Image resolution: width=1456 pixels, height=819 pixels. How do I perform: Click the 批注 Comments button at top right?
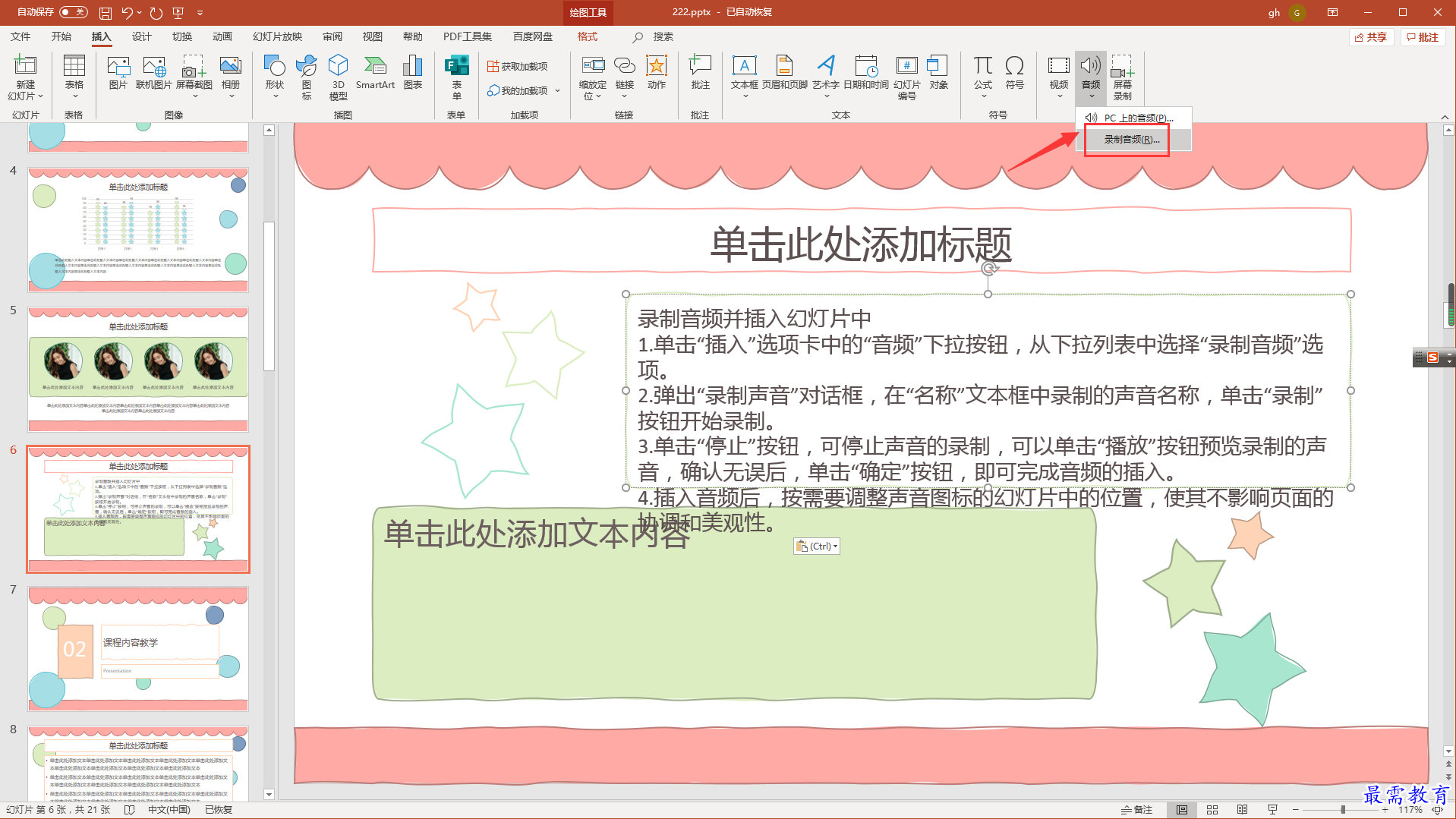click(1423, 37)
